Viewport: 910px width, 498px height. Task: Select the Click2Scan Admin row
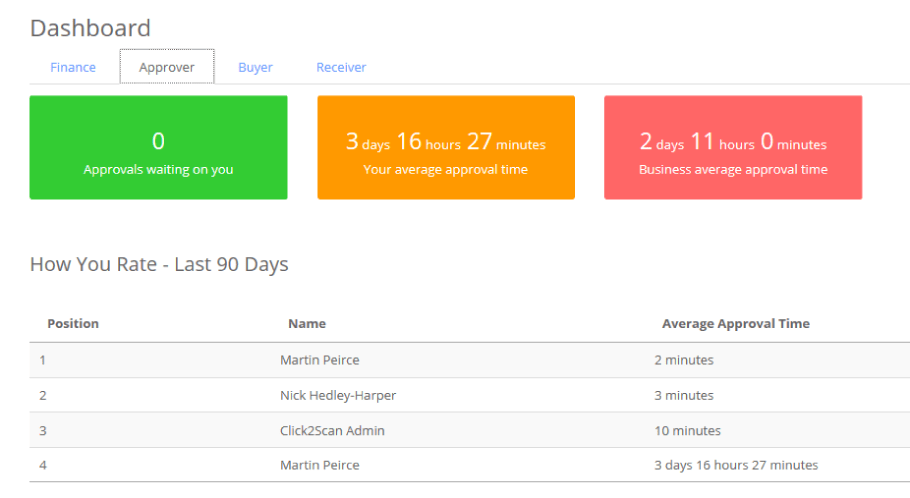pos(470,430)
